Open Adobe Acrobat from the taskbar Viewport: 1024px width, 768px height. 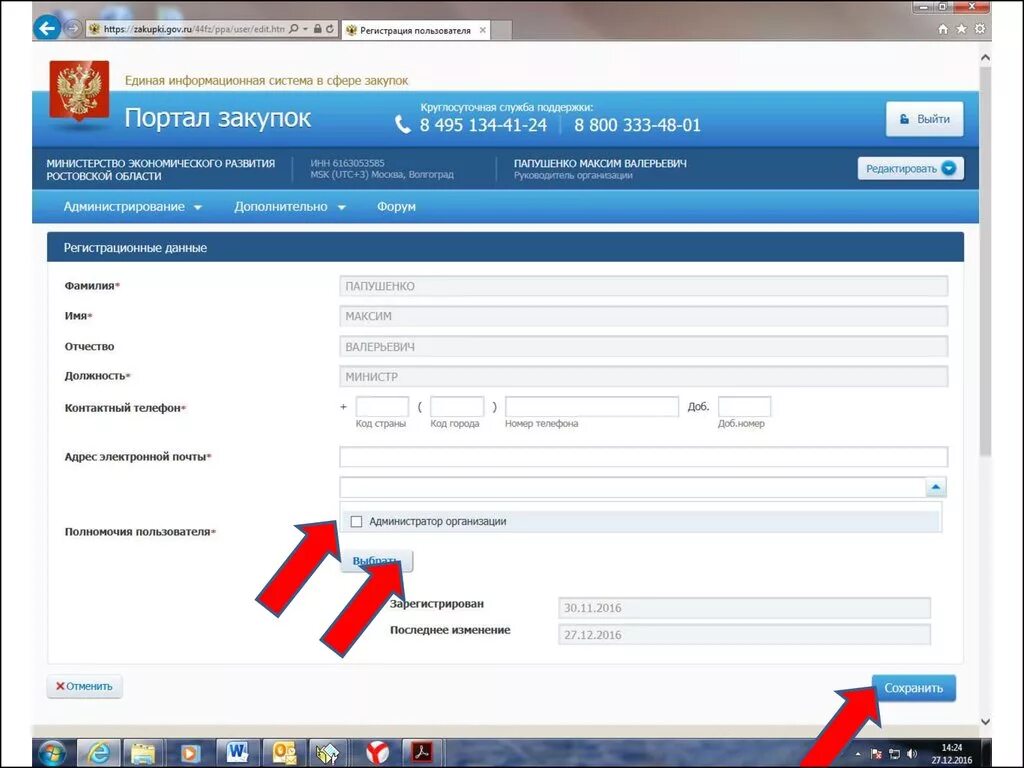point(423,754)
